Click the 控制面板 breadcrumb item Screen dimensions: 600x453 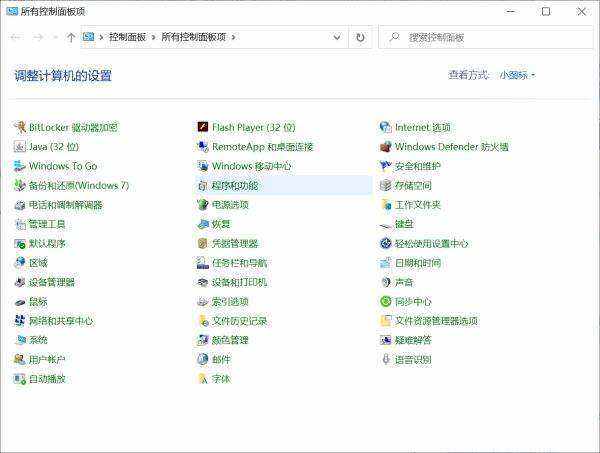(127, 37)
